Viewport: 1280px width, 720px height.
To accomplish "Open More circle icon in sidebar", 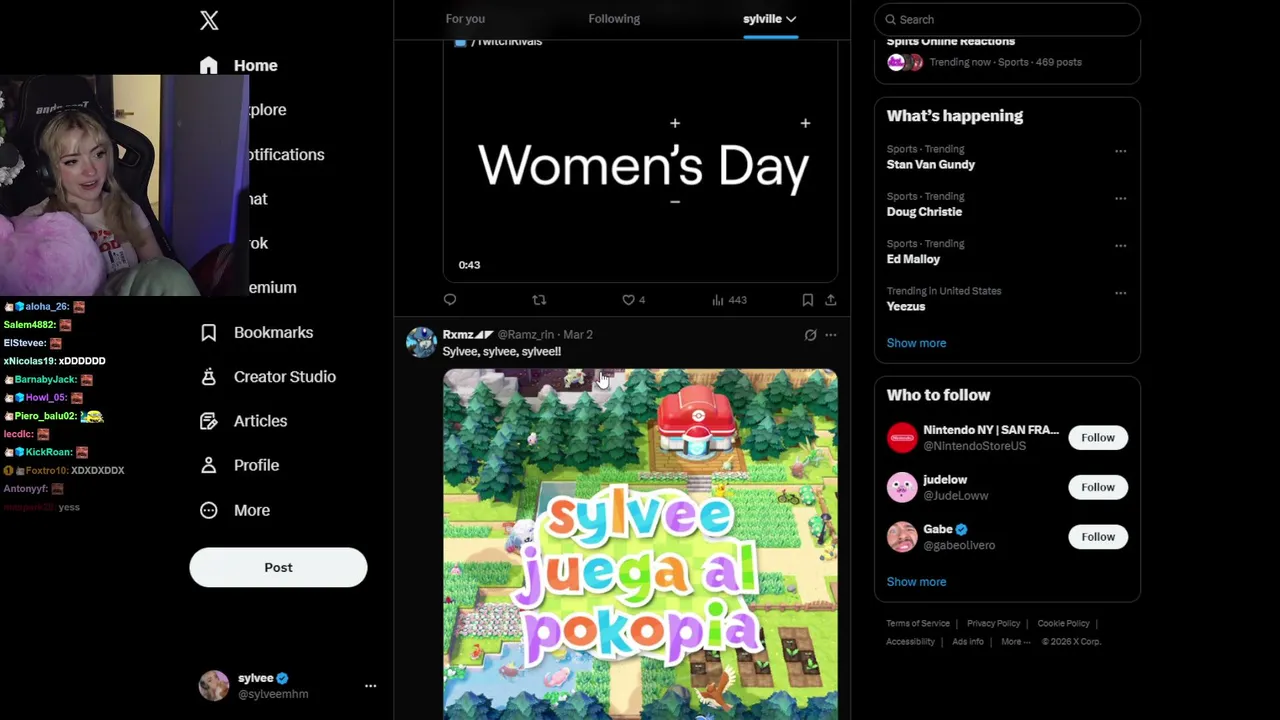I will (x=208, y=510).
